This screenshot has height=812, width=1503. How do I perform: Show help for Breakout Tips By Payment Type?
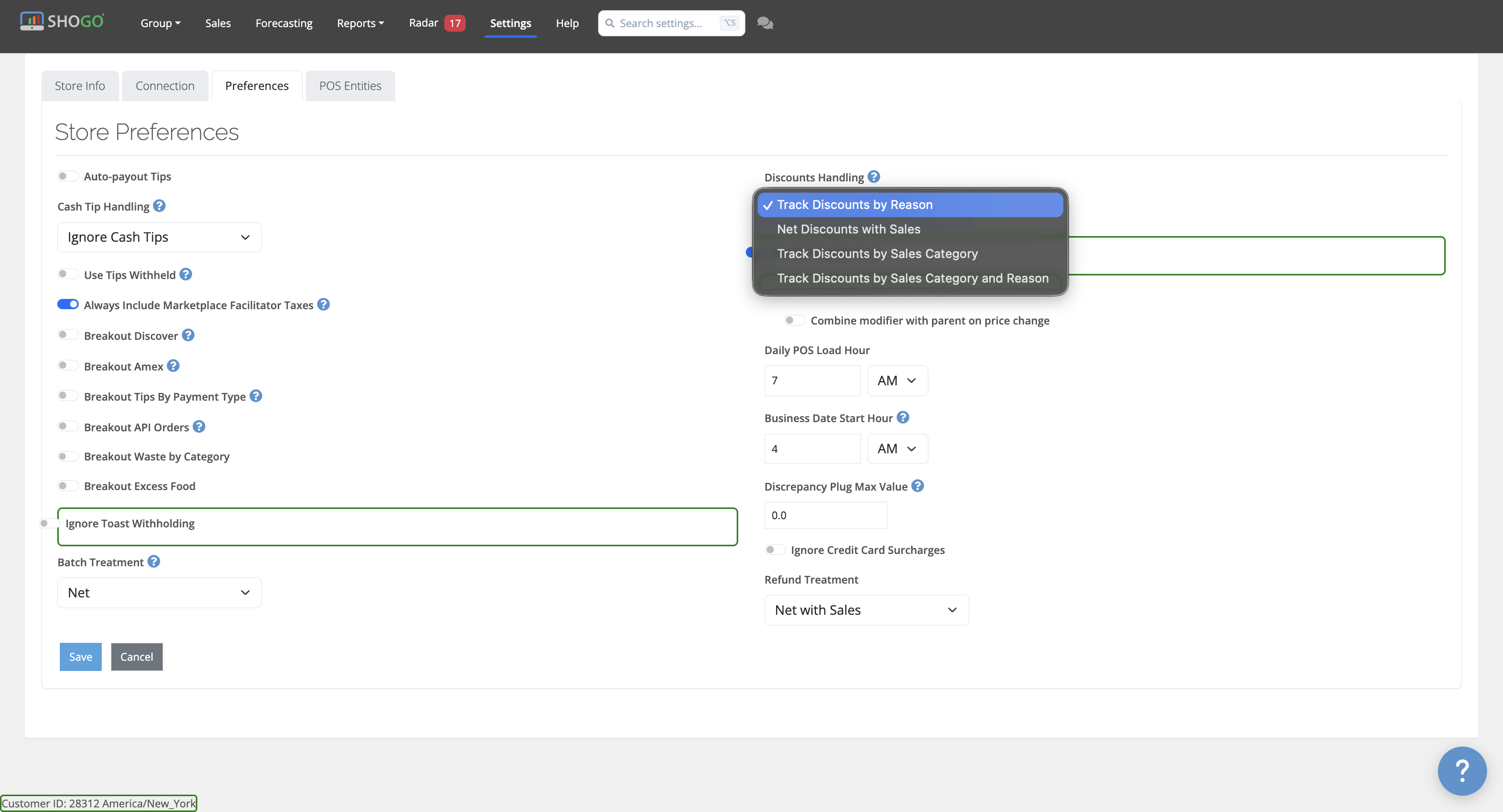pos(256,396)
